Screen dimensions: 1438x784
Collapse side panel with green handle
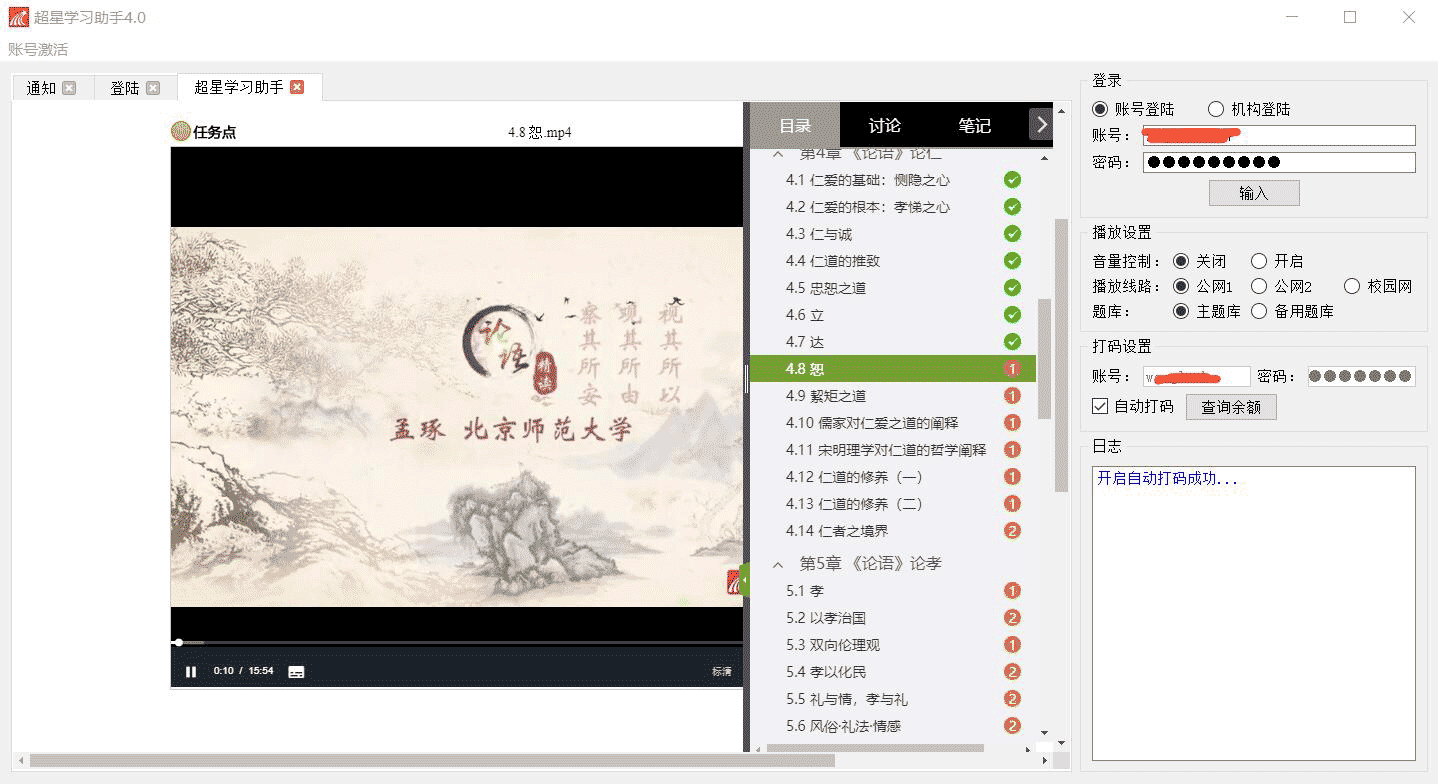(x=744, y=580)
